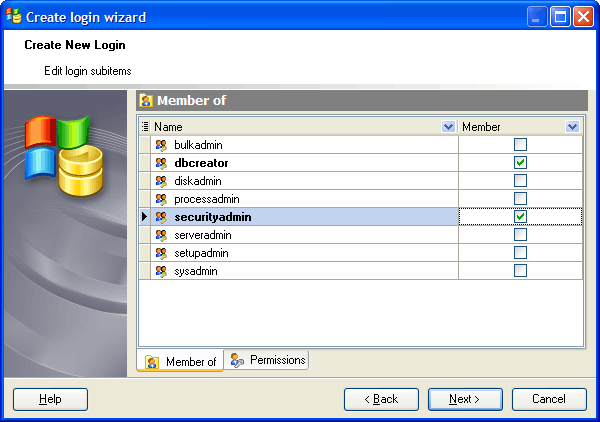
Task: Click the setupadmin role icon
Action: click(161, 253)
